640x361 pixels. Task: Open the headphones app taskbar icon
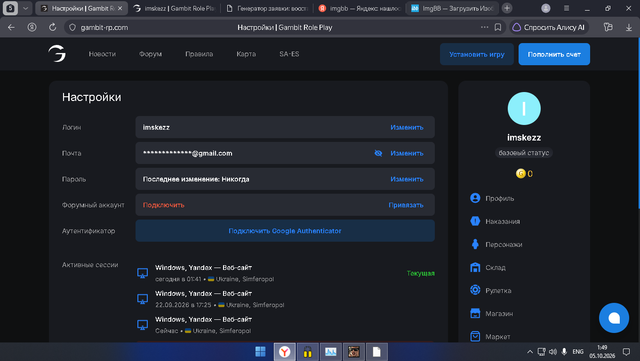(x=307, y=352)
